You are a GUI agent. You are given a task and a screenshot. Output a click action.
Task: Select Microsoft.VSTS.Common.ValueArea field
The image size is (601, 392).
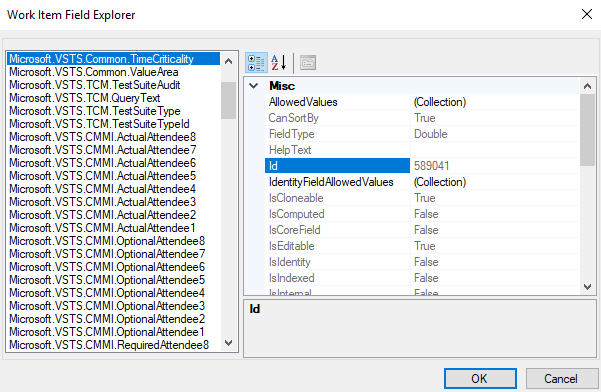pos(114,72)
